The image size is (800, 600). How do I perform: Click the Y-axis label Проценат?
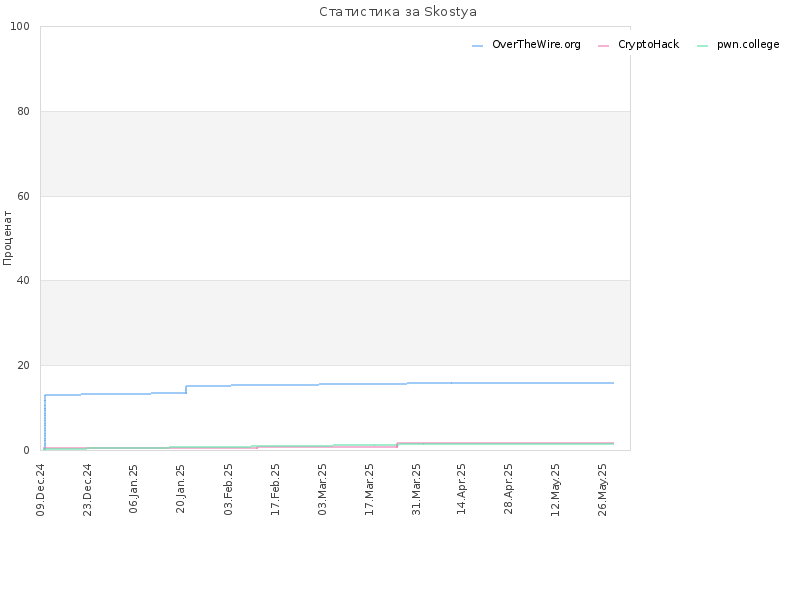pyautogui.click(x=7, y=238)
